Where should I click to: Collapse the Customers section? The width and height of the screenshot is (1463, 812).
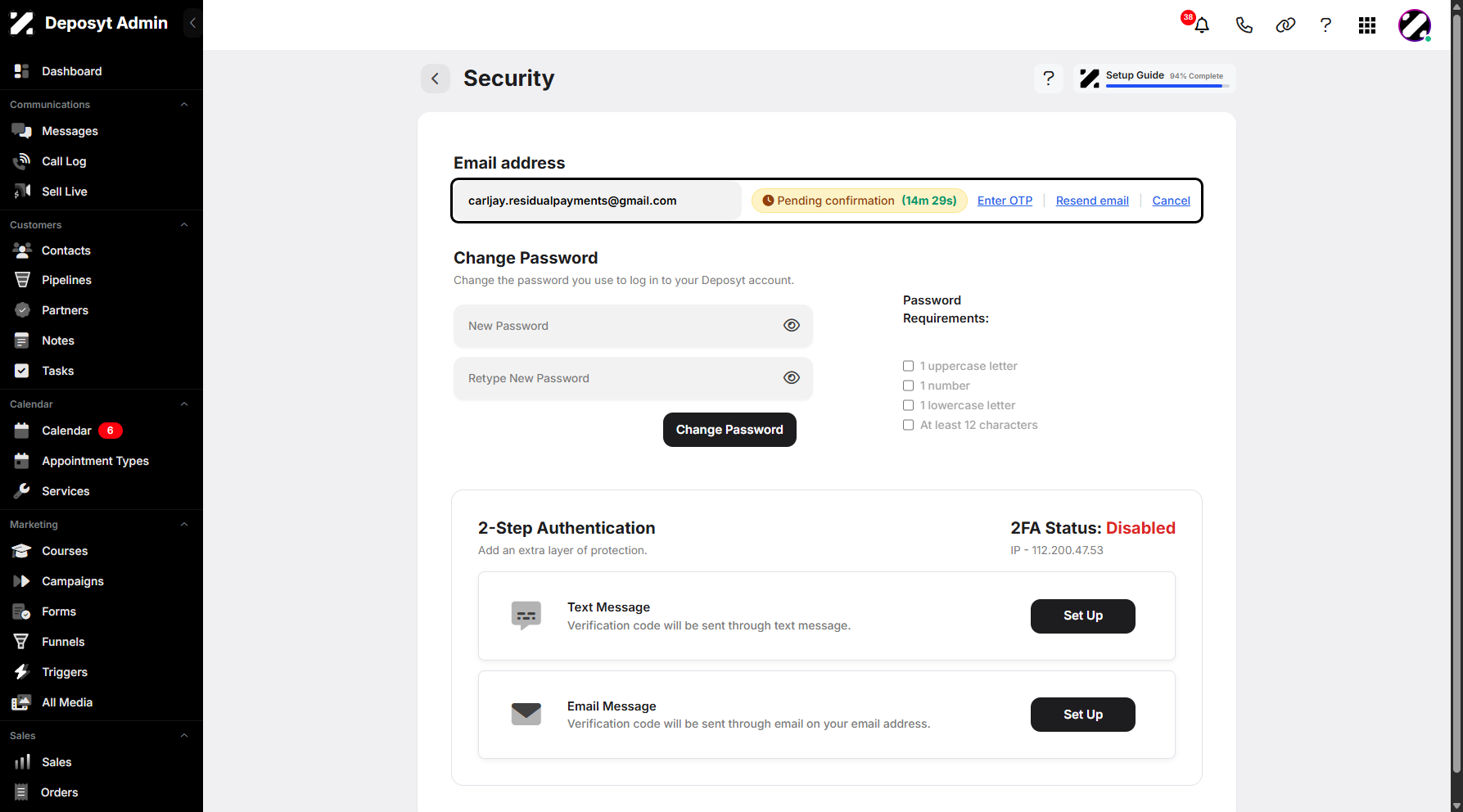tap(184, 225)
